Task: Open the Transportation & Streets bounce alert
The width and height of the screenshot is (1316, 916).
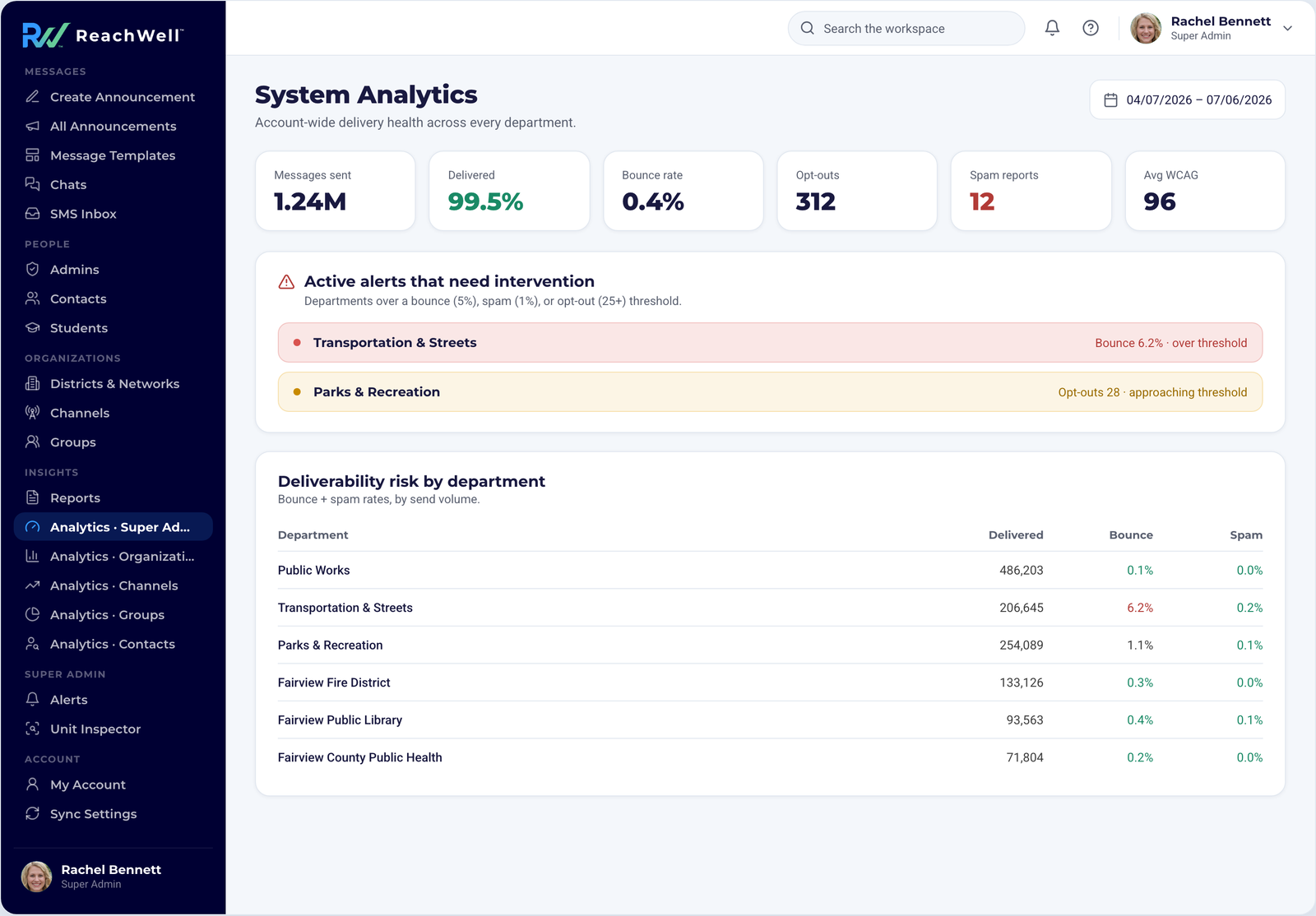Action: pyautogui.click(x=770, y=342)
